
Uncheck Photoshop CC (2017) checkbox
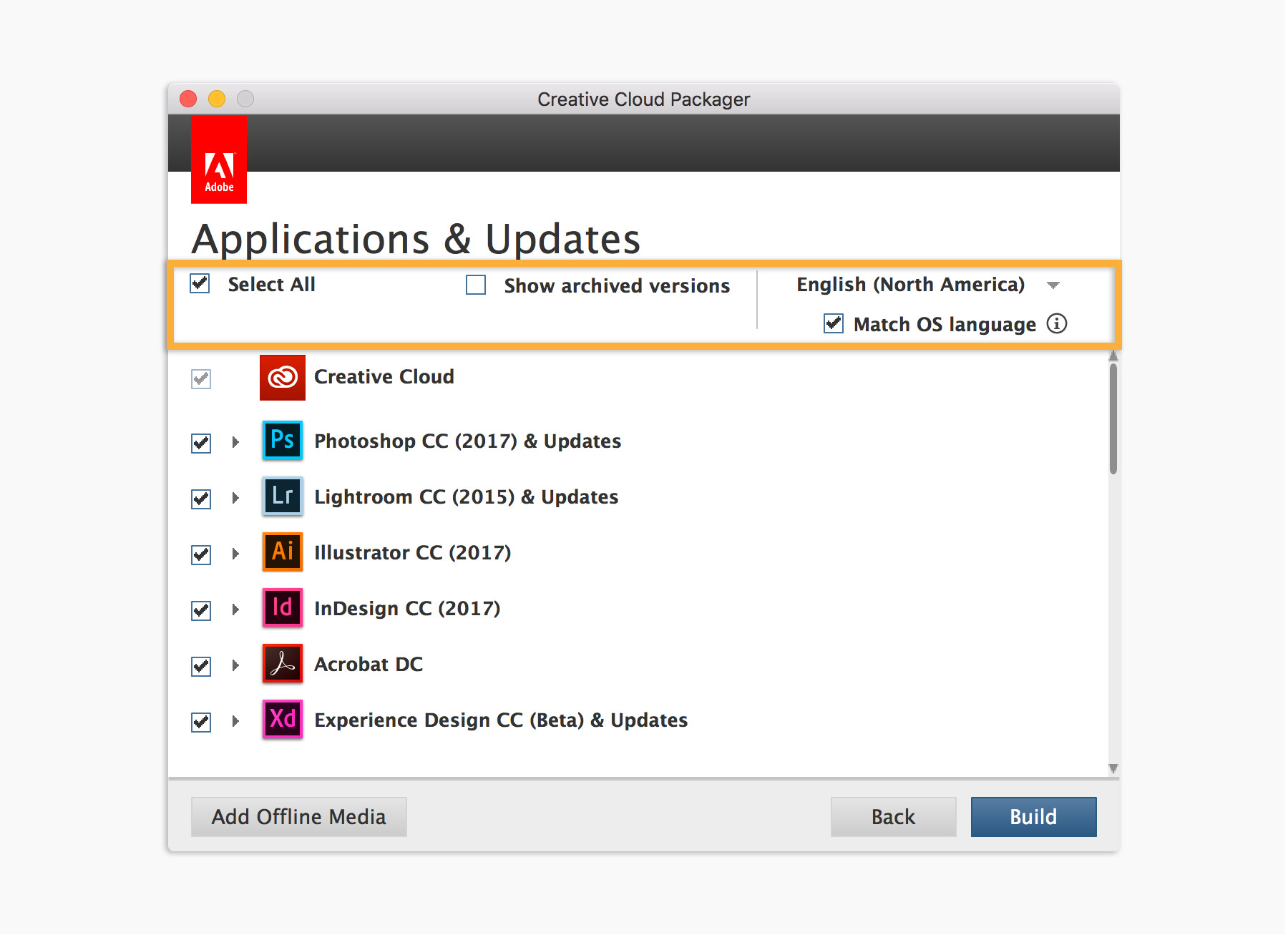pyautogui.click(x=201, y=443)
